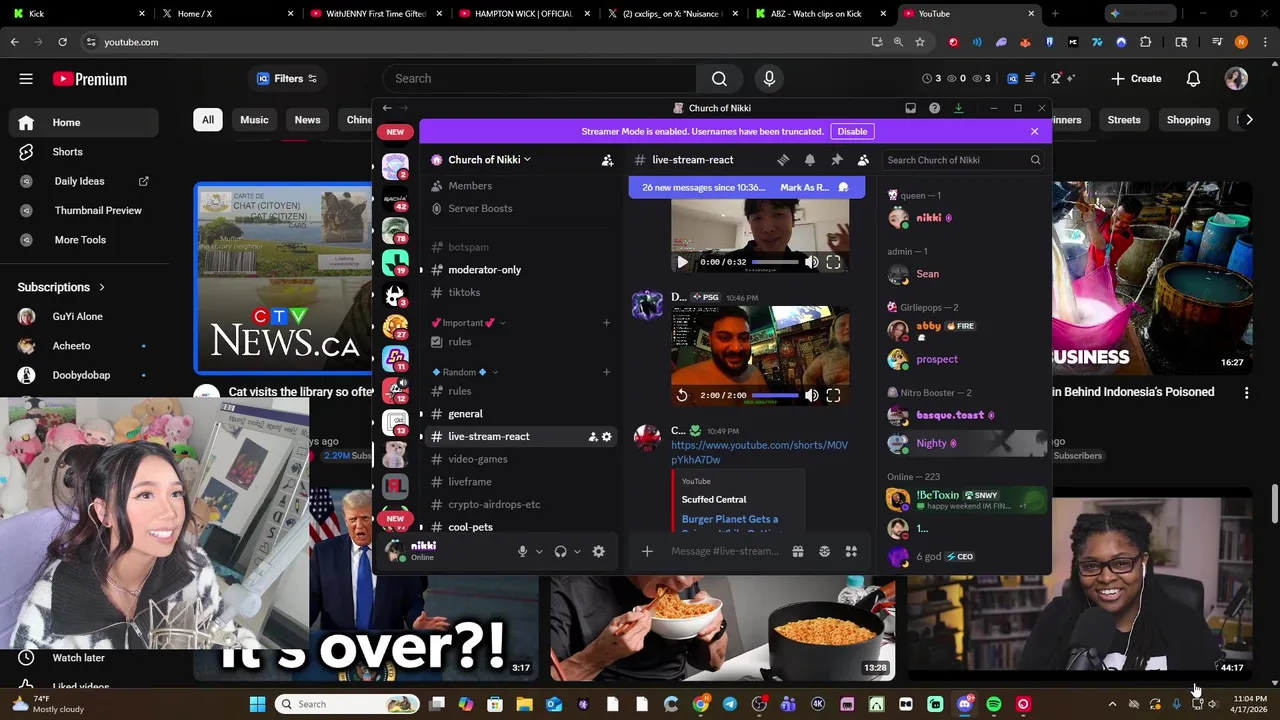This screenshot has height=720, width=1280.
Task: Open YouTube hamburger guide menu
Action: pos(26,79)
